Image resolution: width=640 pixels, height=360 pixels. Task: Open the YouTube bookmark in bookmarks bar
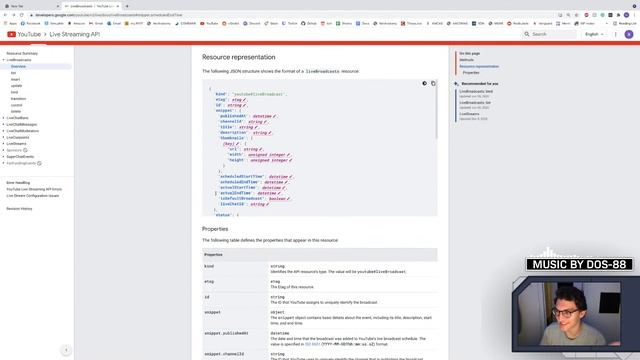(x=209, y=24)
